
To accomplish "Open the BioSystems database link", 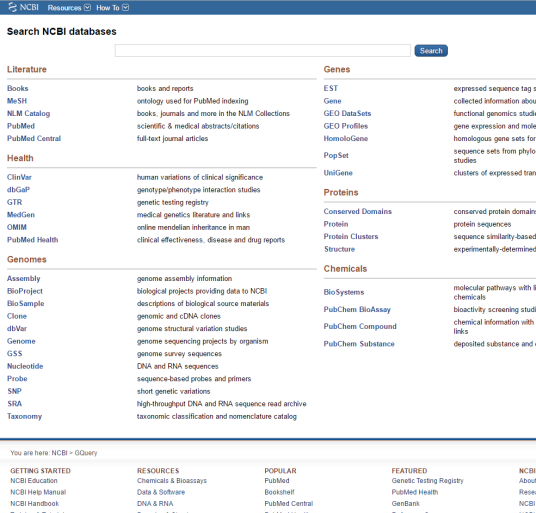I will (x=344, y=292).
